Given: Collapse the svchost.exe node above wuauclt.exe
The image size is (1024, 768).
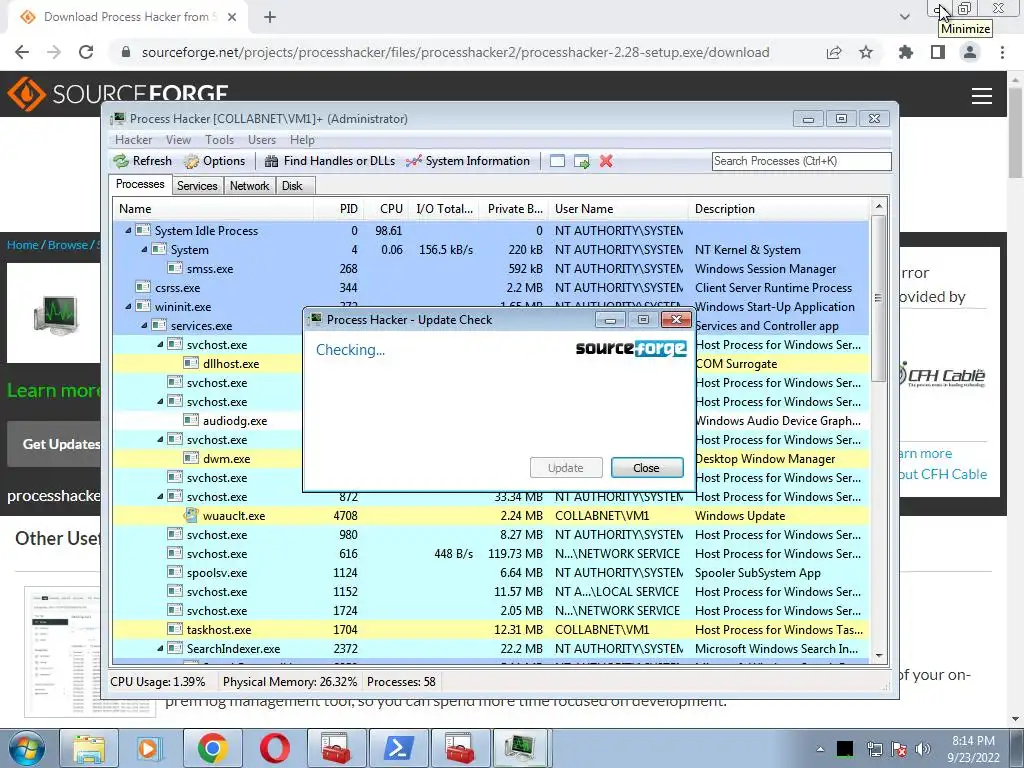Looking at the screenshot, I should point(160,497).
